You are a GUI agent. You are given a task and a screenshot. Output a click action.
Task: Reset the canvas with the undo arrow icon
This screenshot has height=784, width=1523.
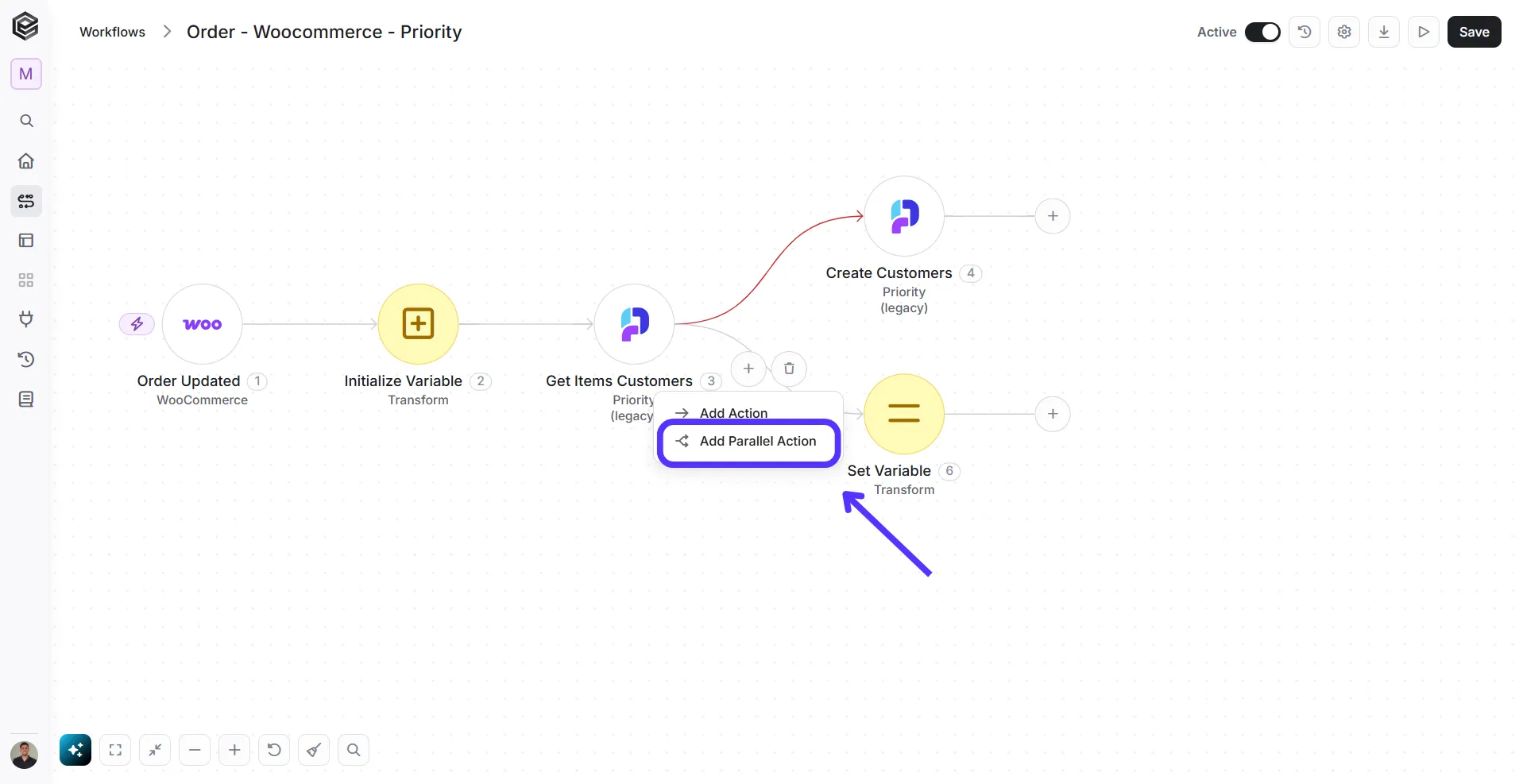[274, 750]
